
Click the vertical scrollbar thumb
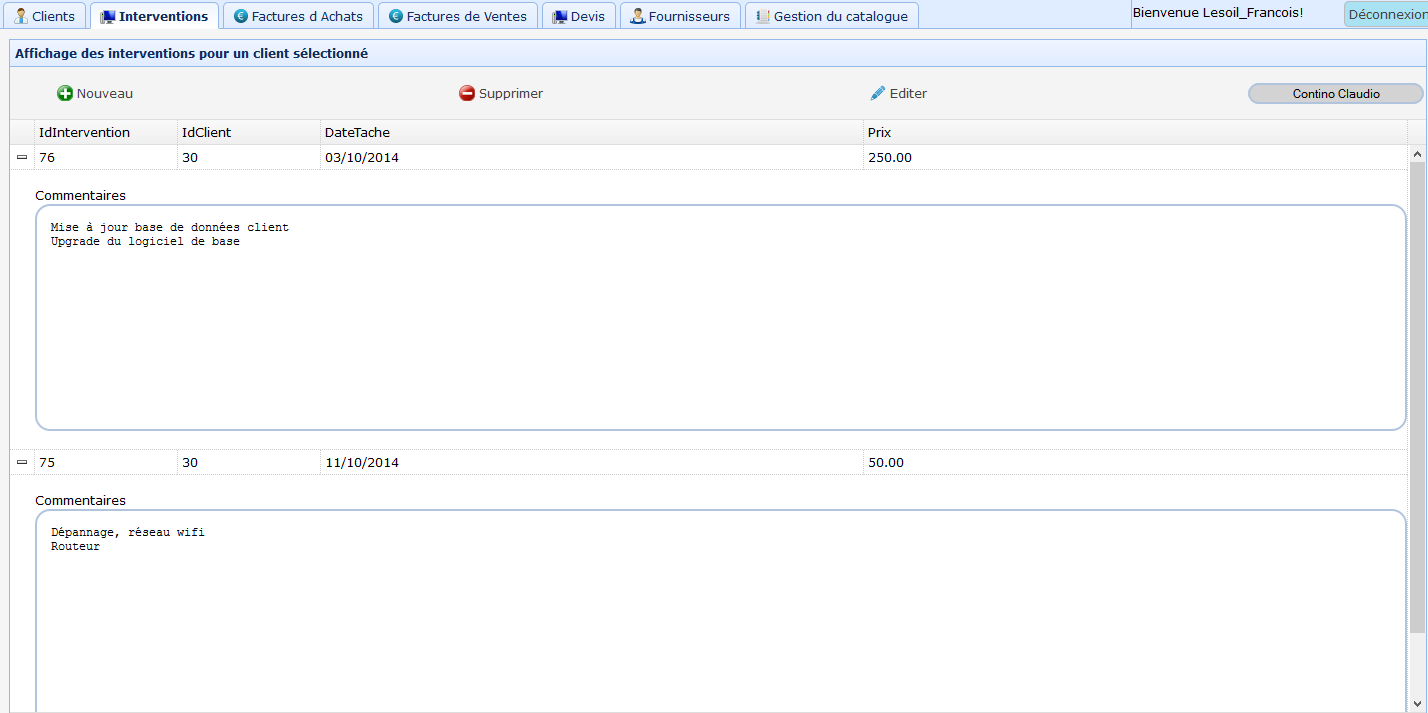(x=1417, y=397)
